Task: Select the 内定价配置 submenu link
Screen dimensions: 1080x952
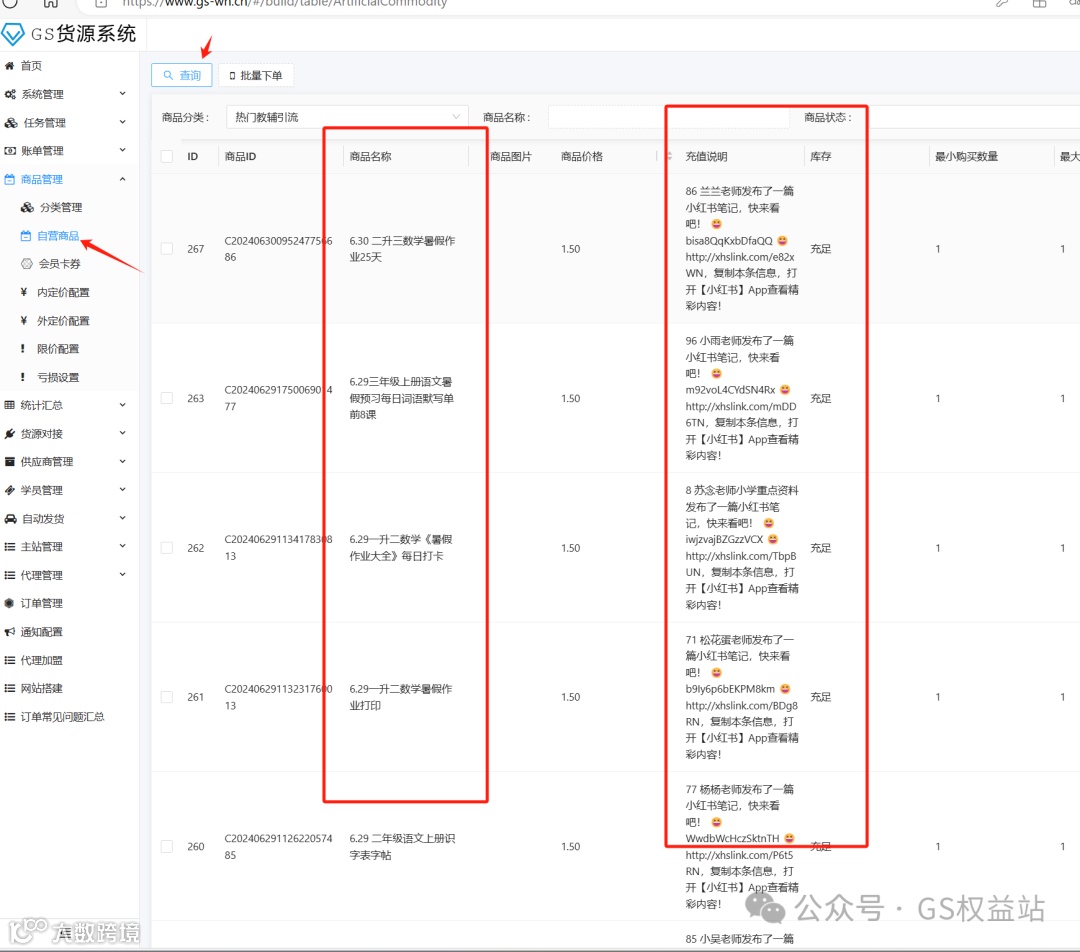Action: pyautogui.click(x=63, y=292)
